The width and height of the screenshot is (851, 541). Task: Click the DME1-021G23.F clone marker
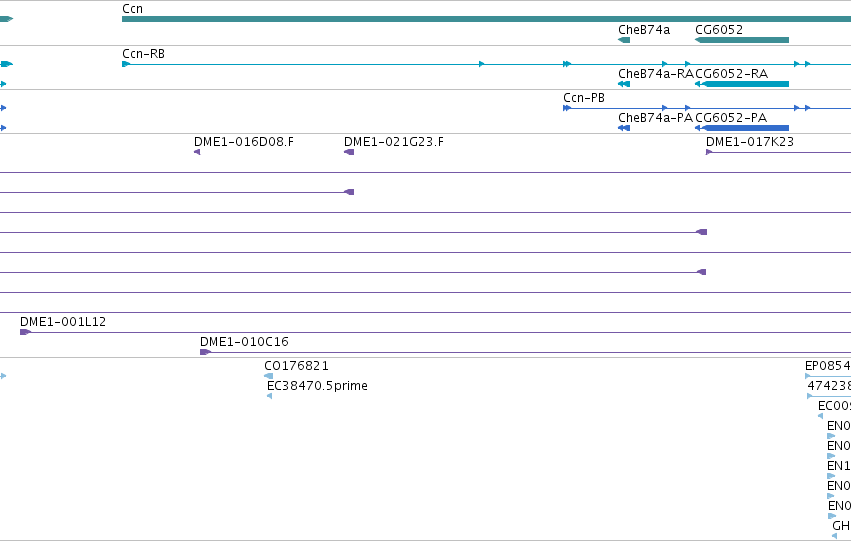349,152
